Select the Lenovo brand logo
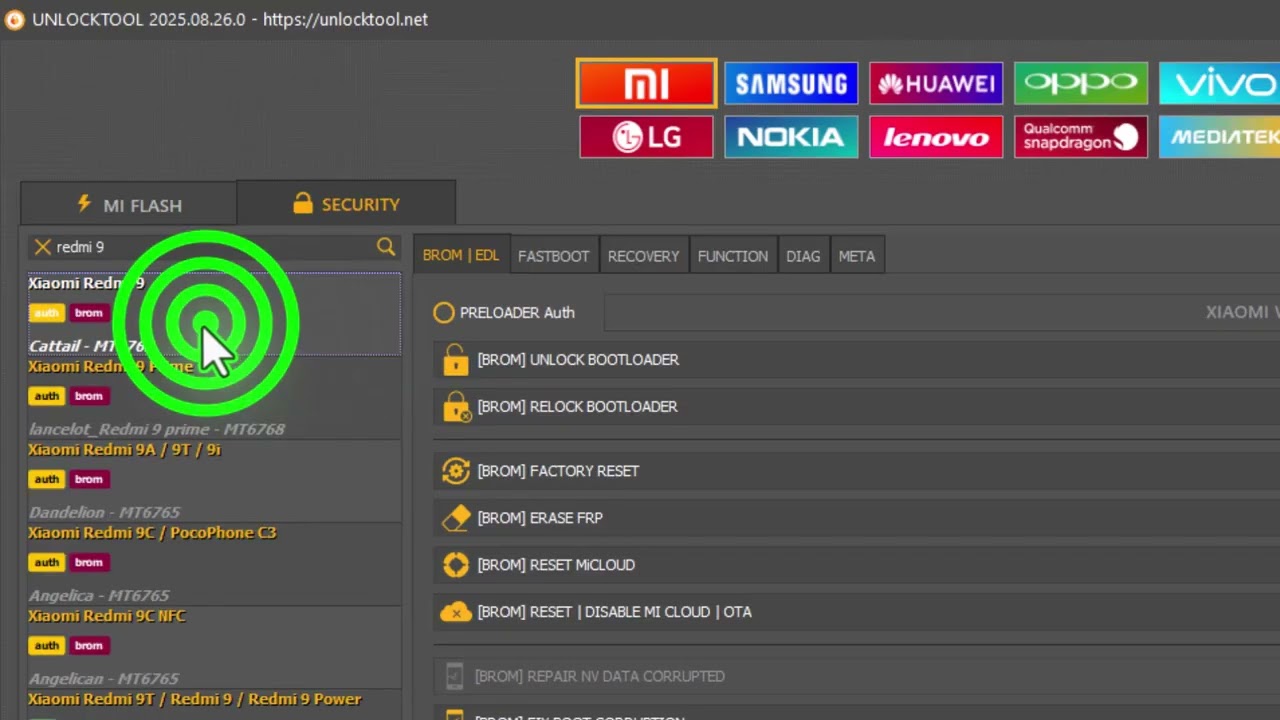This screenshot has width=1280, height=720. 936,137
